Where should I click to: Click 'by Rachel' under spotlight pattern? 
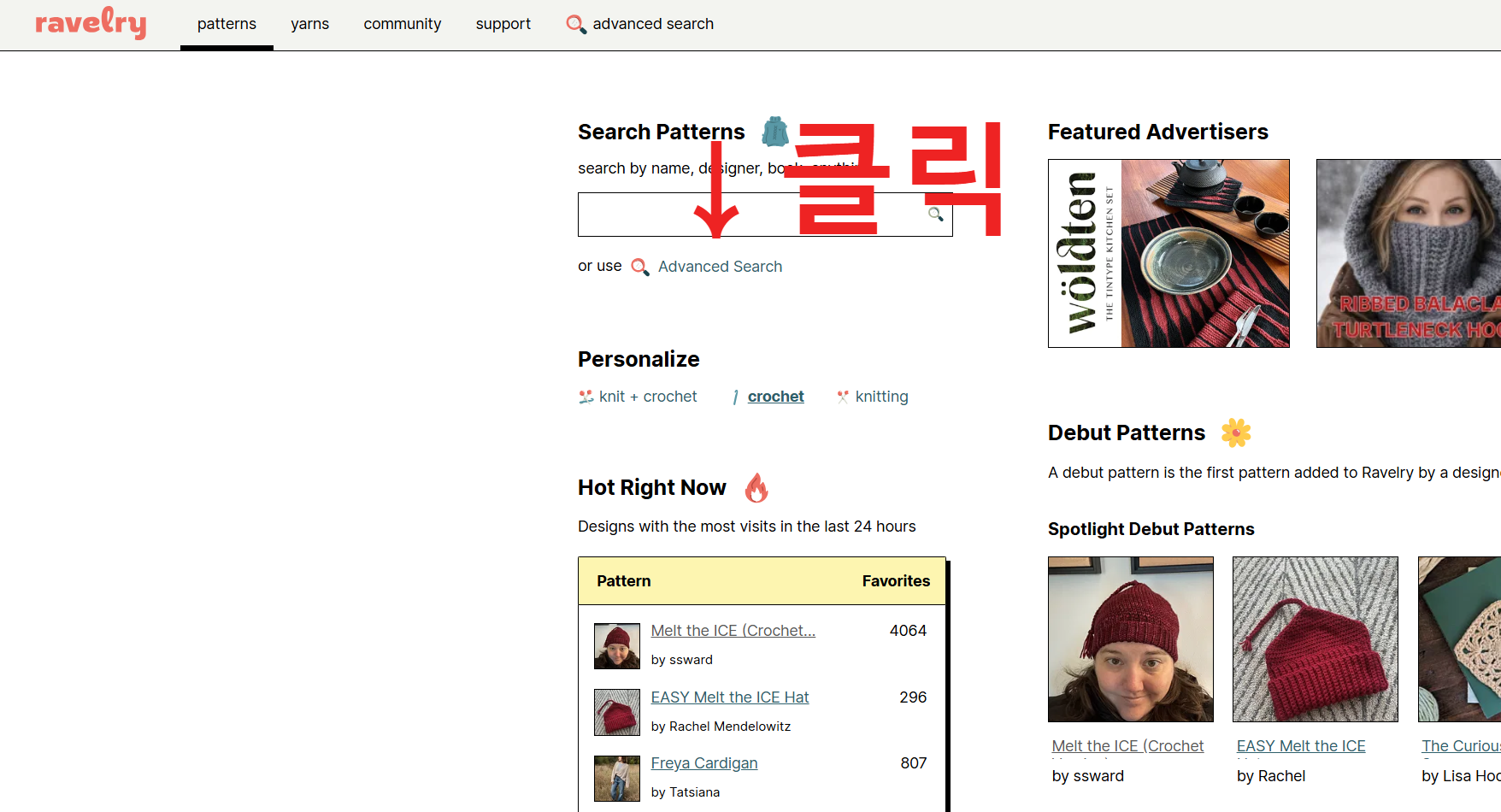[x=1271, y=776]
